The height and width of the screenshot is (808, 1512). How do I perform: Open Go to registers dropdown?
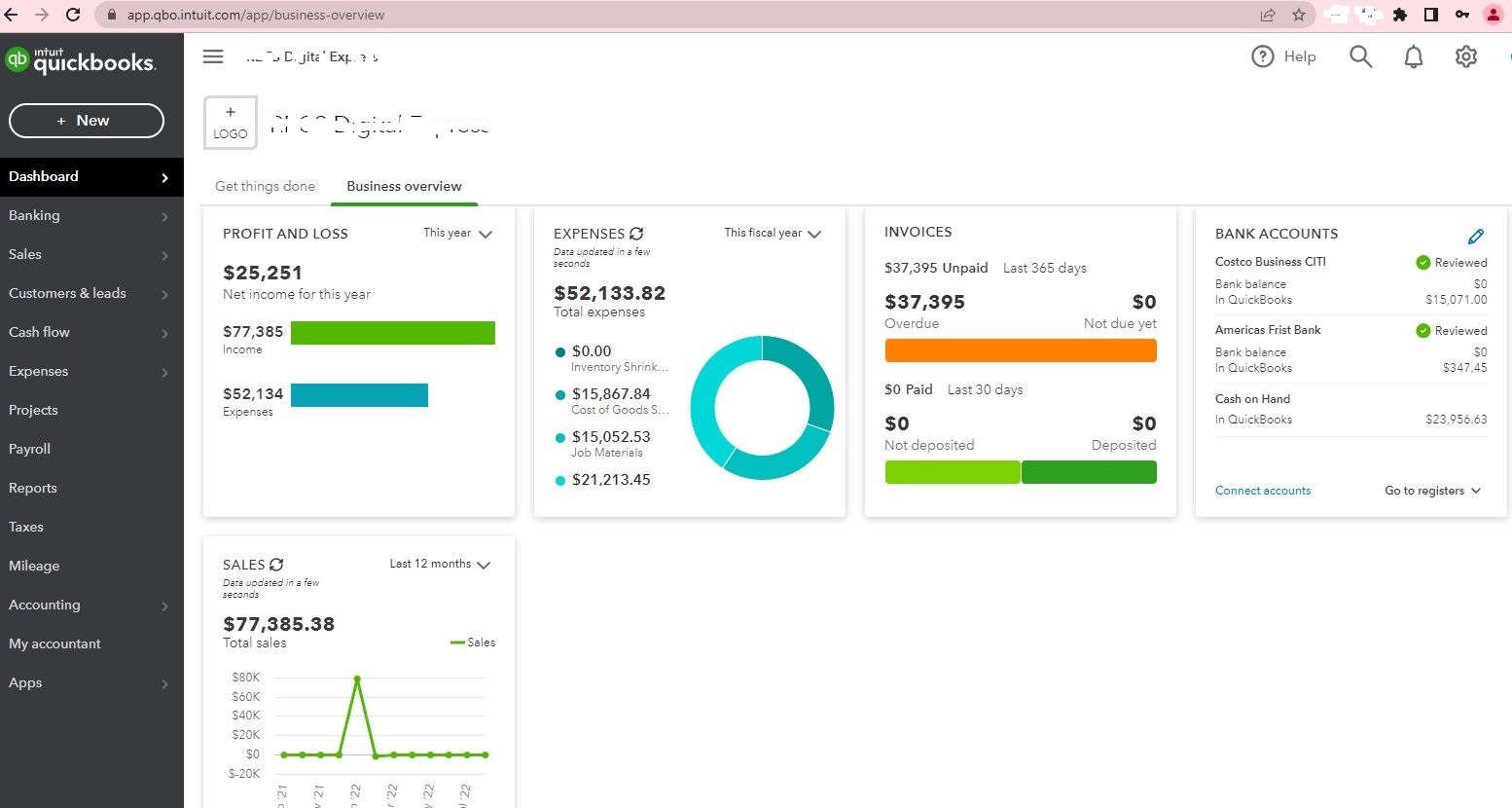click(1432, 491)
